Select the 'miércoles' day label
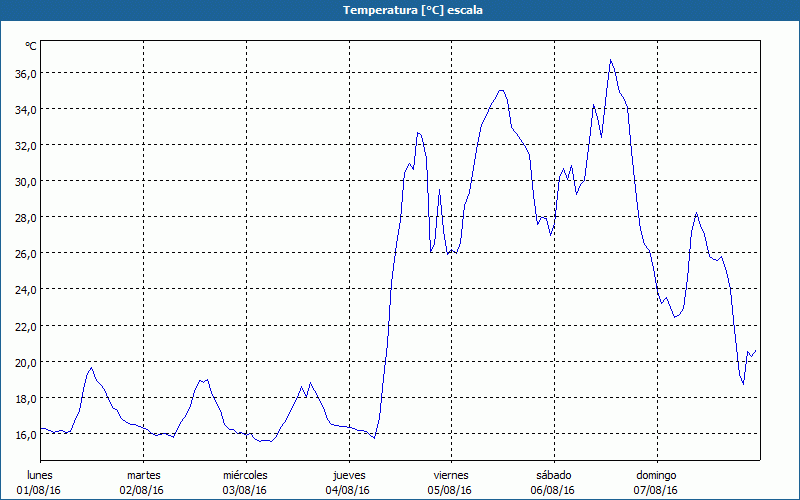The width and height of the screenshot is (800, 500). [245, 475]
